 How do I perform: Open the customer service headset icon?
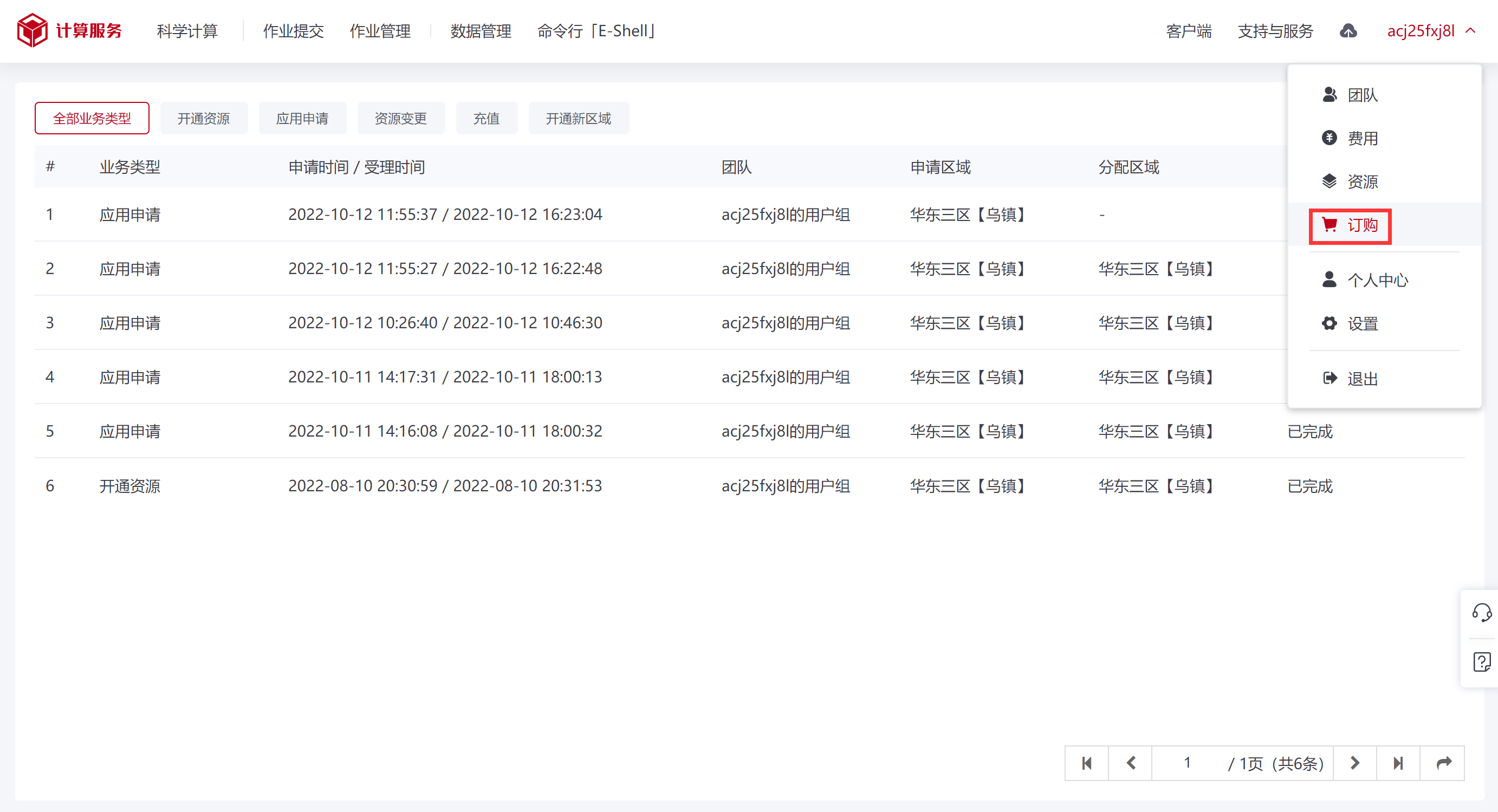1481,612
